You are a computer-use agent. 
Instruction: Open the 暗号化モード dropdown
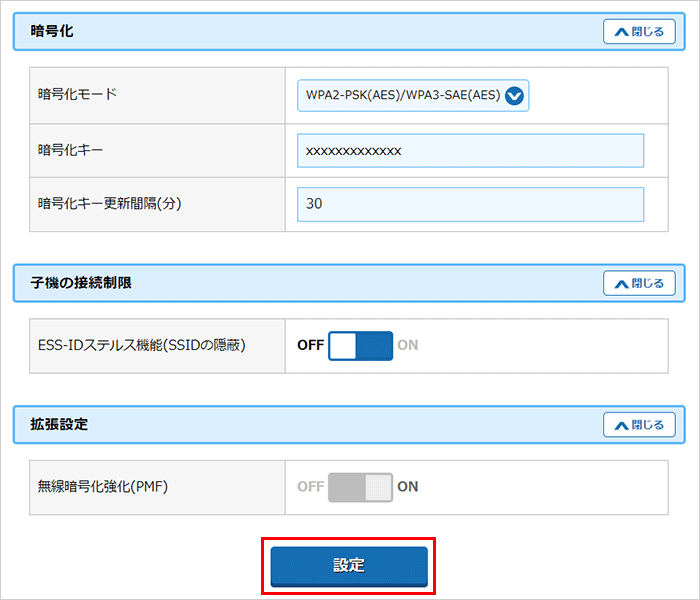point(412,96)
